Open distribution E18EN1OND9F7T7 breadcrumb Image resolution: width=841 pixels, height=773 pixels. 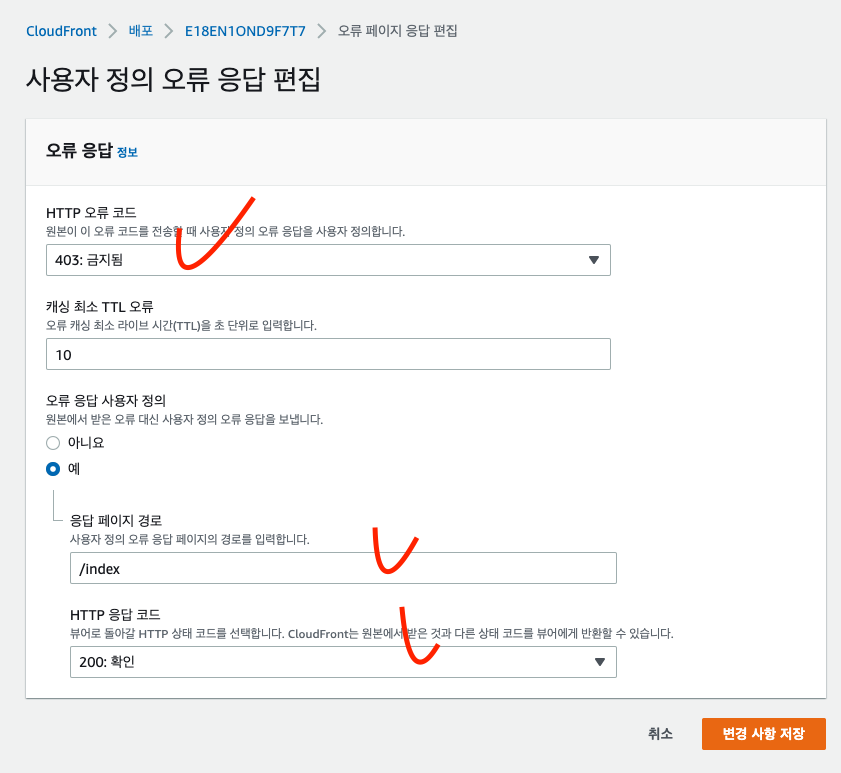[245, 31]
